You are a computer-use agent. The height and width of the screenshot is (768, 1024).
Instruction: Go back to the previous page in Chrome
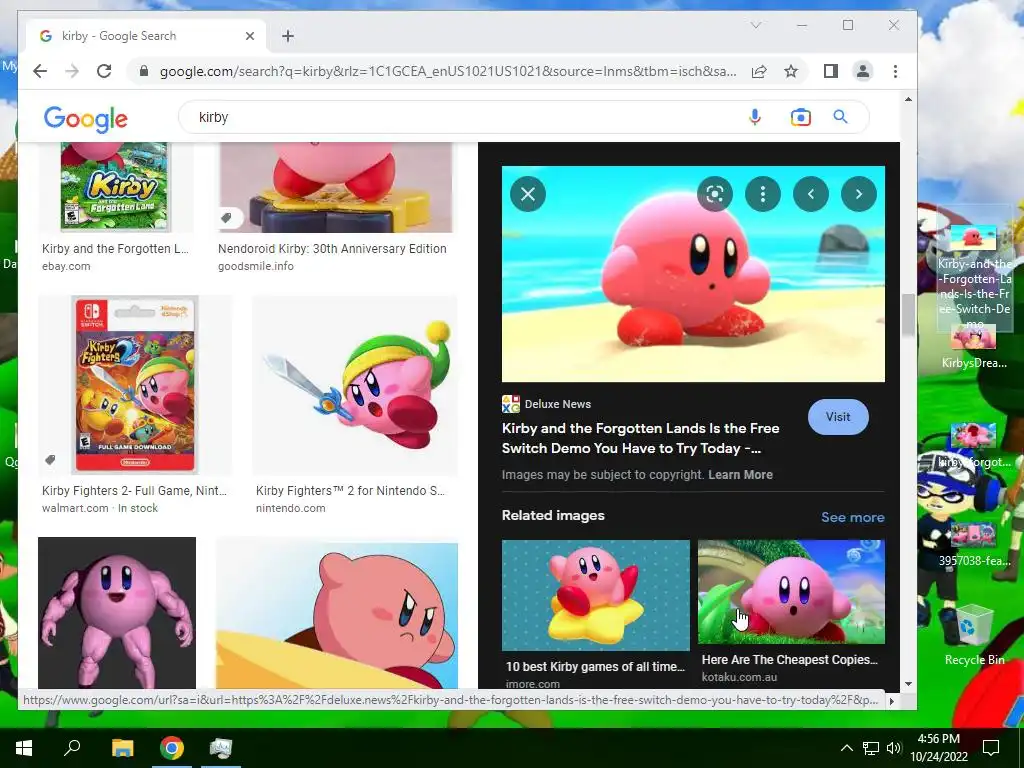[x=40, y=71]
